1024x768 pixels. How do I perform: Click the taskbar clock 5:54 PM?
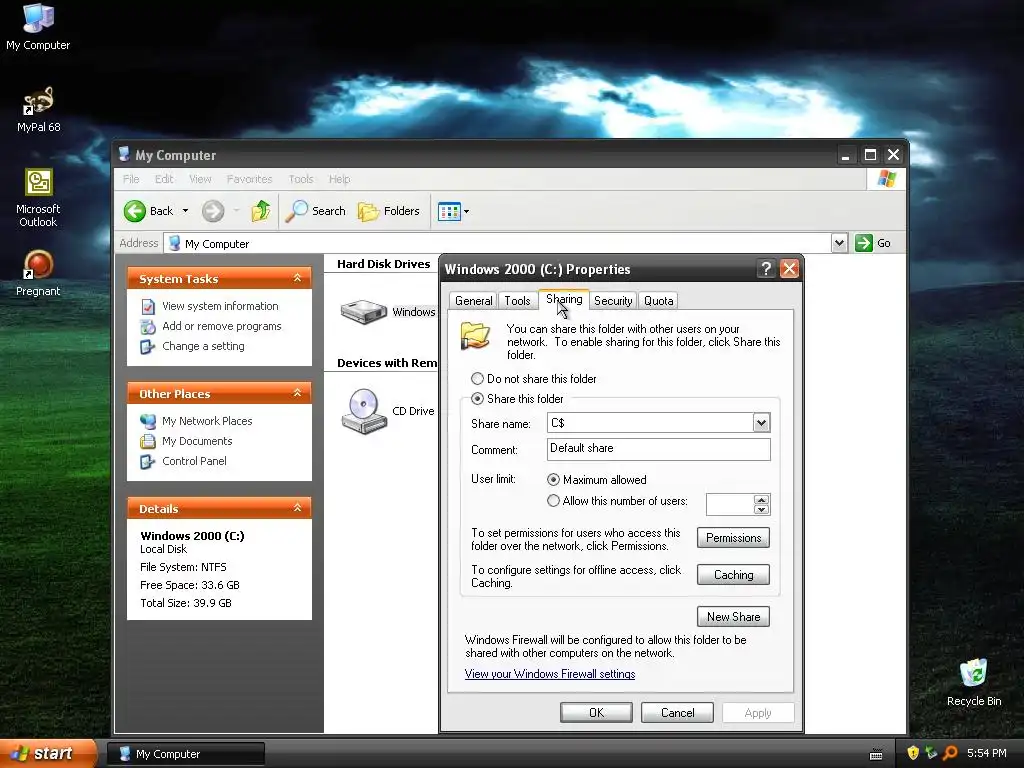(x=986, y=753)
